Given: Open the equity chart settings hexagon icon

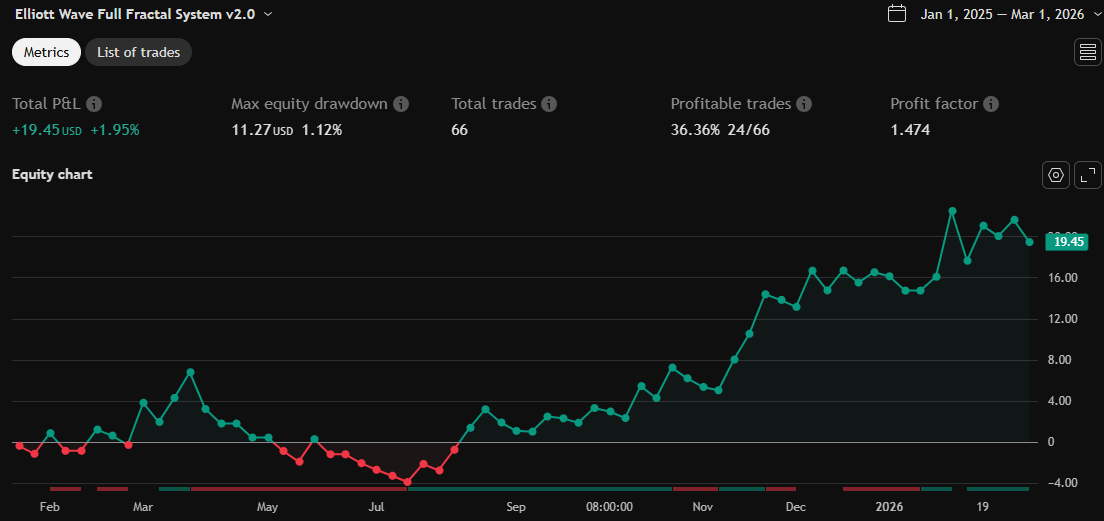Looking at the screenshot, I should click(1055, 175).
